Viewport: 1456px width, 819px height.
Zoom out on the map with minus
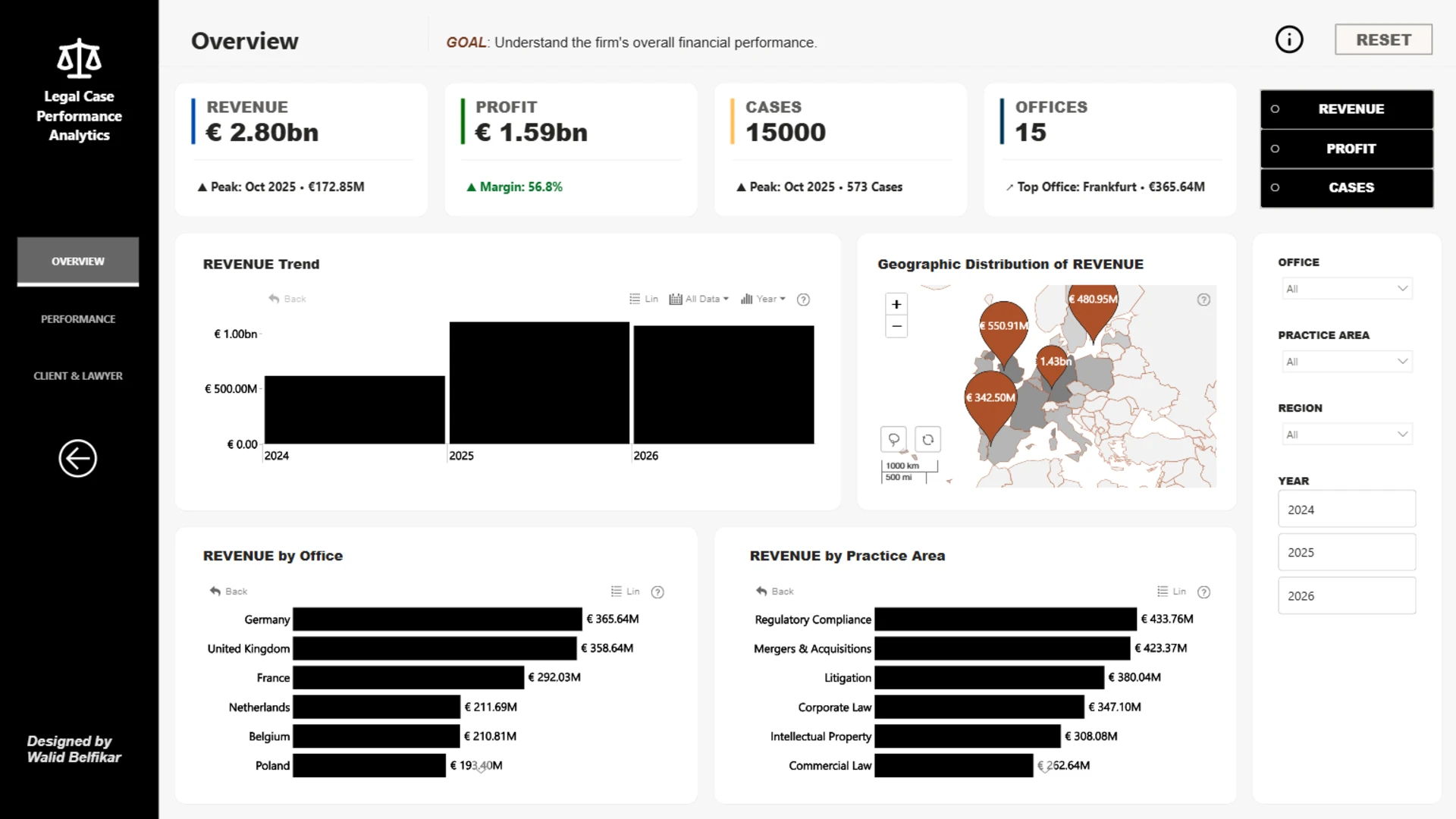tap(896, 326)
